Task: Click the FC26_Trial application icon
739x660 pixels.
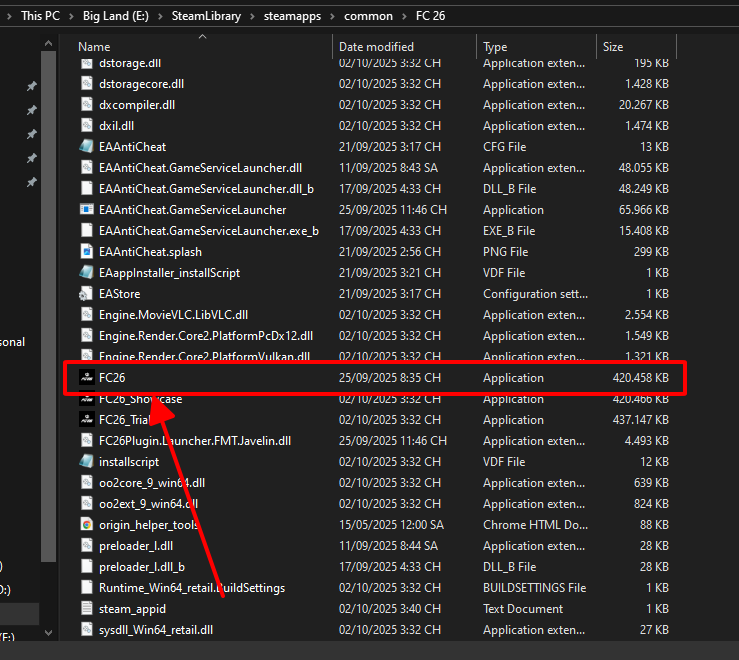Action: point(86,420)
